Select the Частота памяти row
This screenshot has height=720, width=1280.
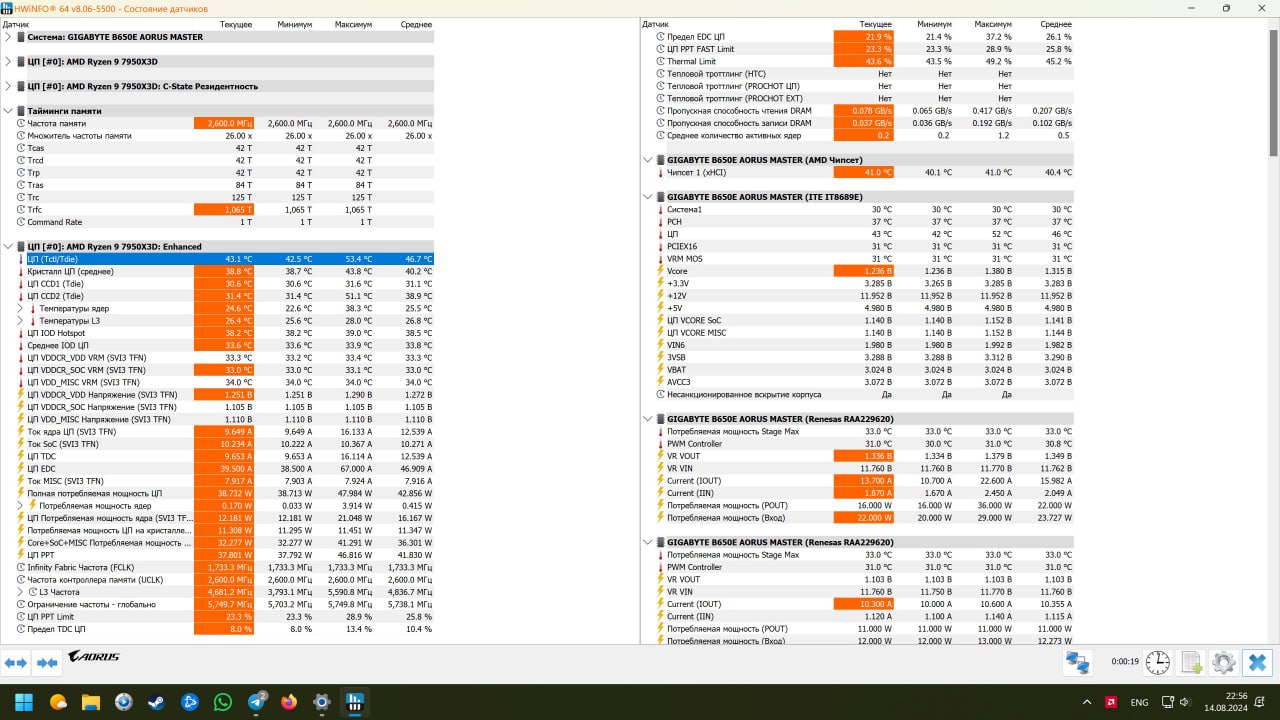(218, 123)
